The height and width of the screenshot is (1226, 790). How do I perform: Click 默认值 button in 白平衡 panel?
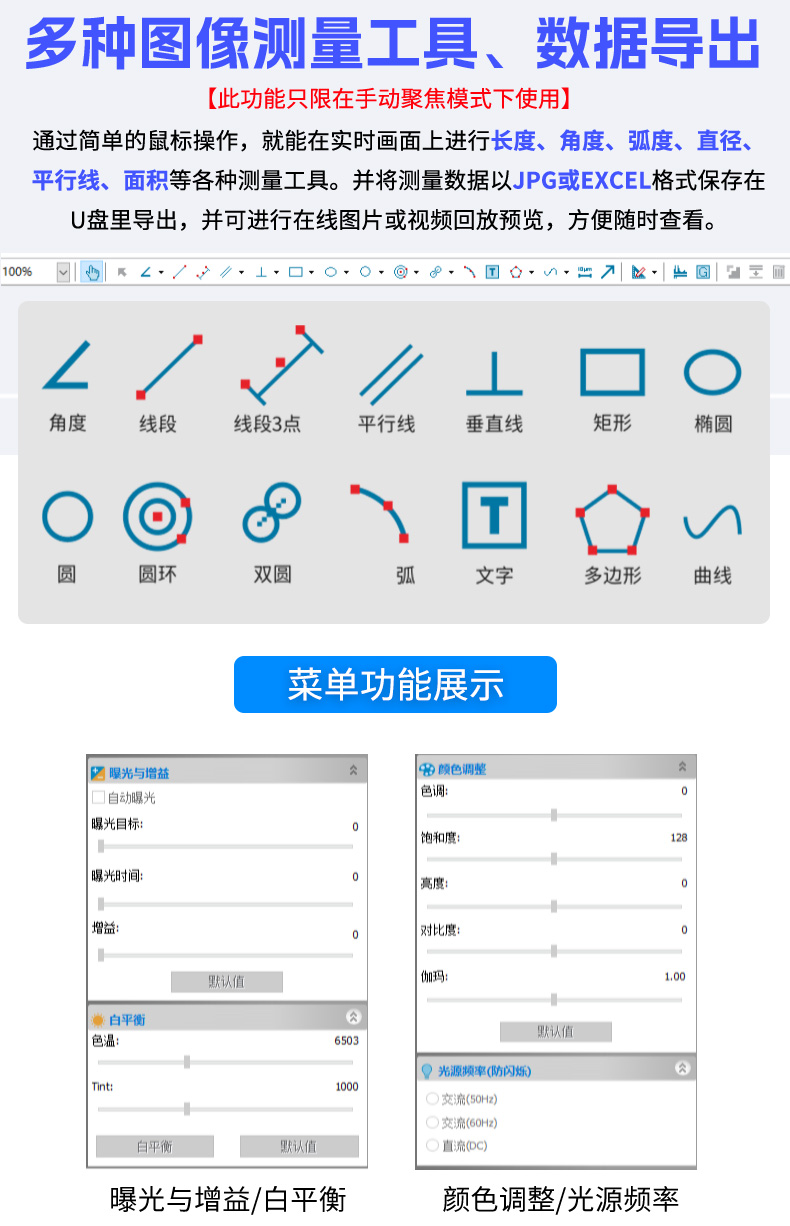pyautogui.click(x=299, y=1147)
